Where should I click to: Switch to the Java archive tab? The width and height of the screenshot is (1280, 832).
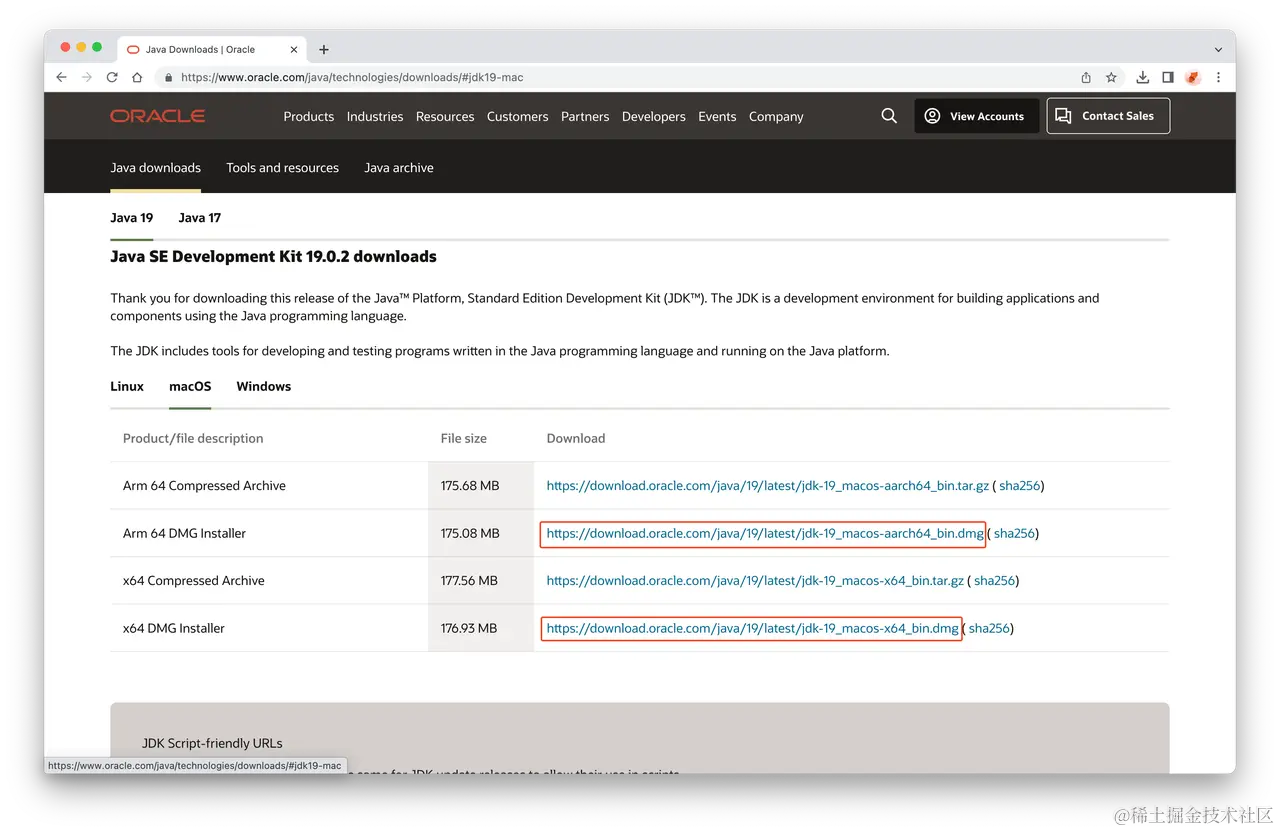tap(399, 168)
